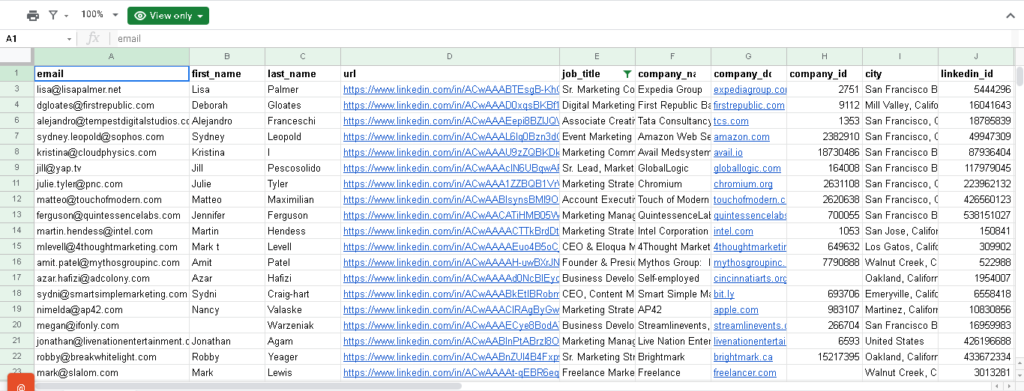Select company cell Expedia Group

pos(673,89)
